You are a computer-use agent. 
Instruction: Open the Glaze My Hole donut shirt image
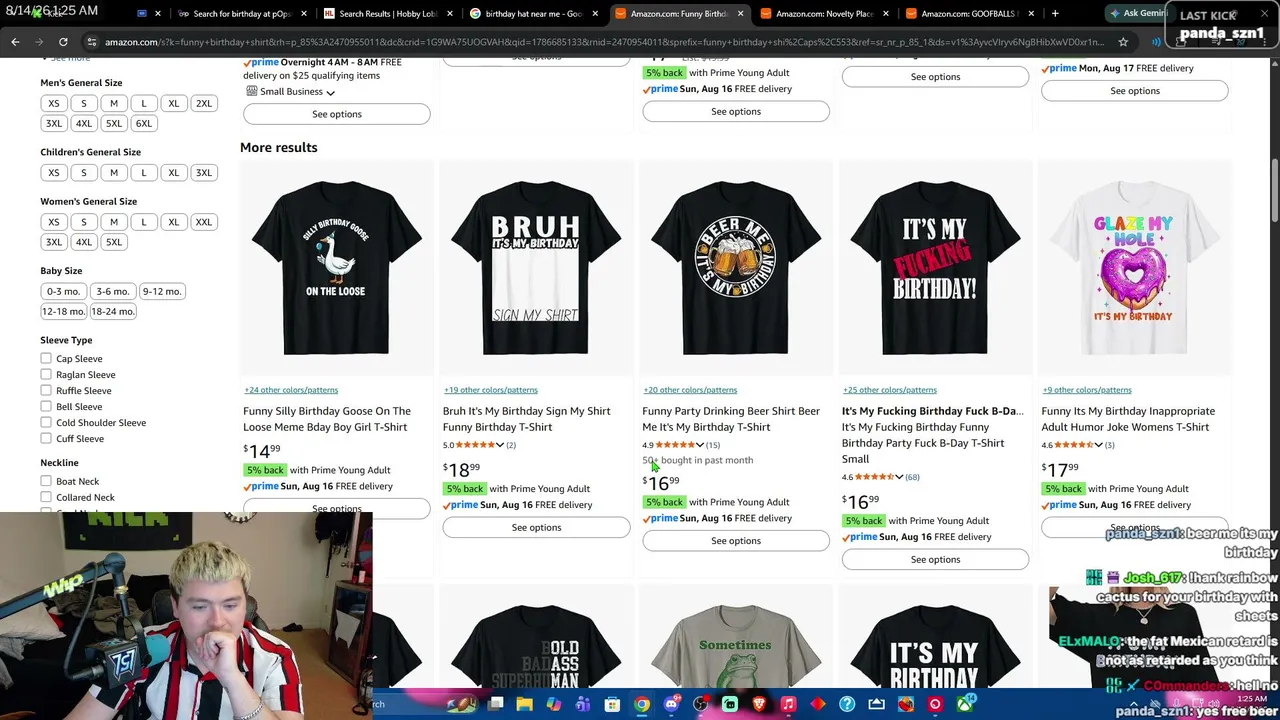(1134, 268)
